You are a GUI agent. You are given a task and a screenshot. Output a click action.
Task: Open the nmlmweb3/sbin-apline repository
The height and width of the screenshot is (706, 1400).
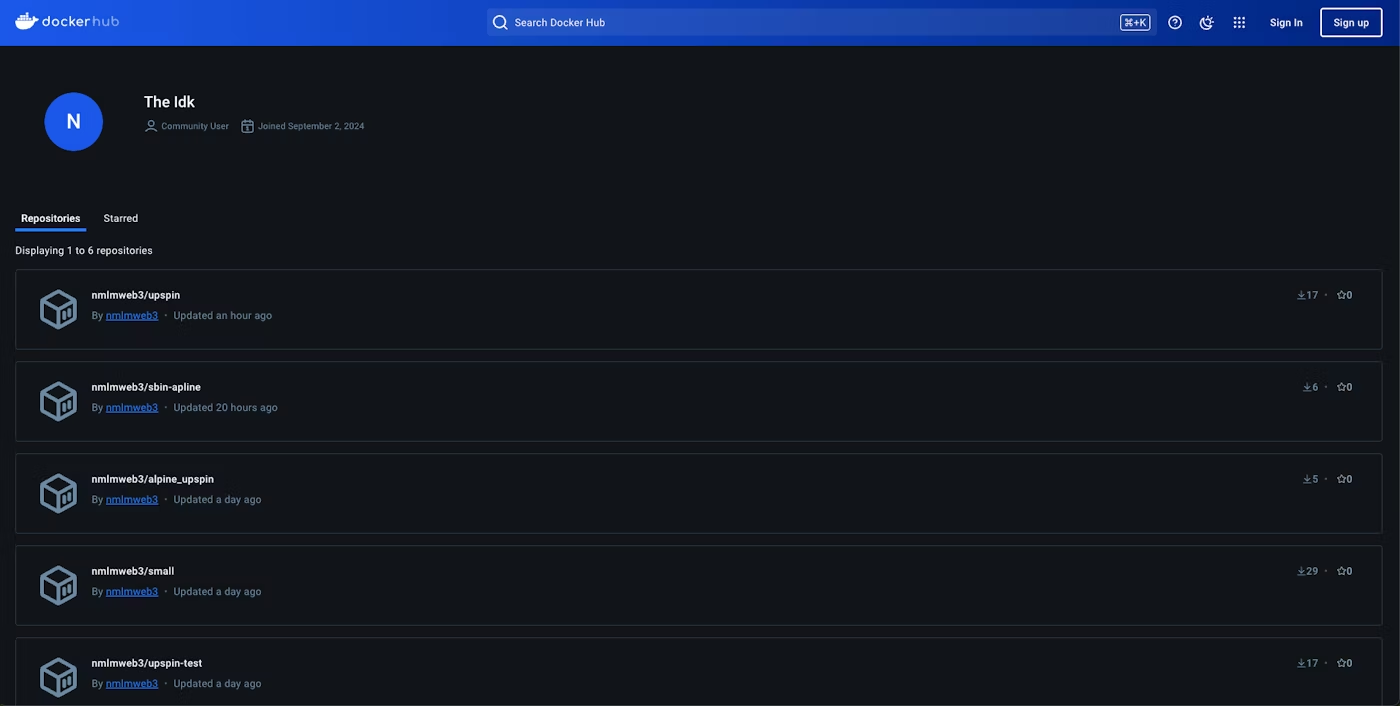pos(146,387)
